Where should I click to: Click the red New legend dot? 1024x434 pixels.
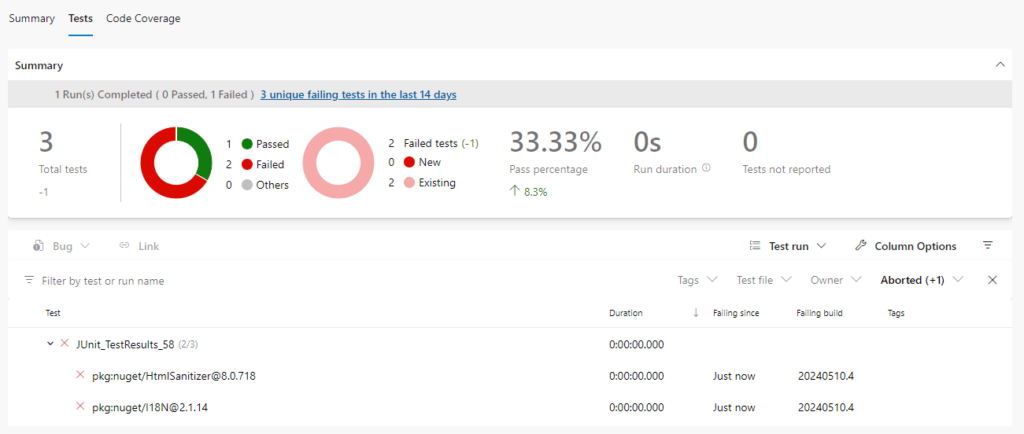tap(409, 163)
